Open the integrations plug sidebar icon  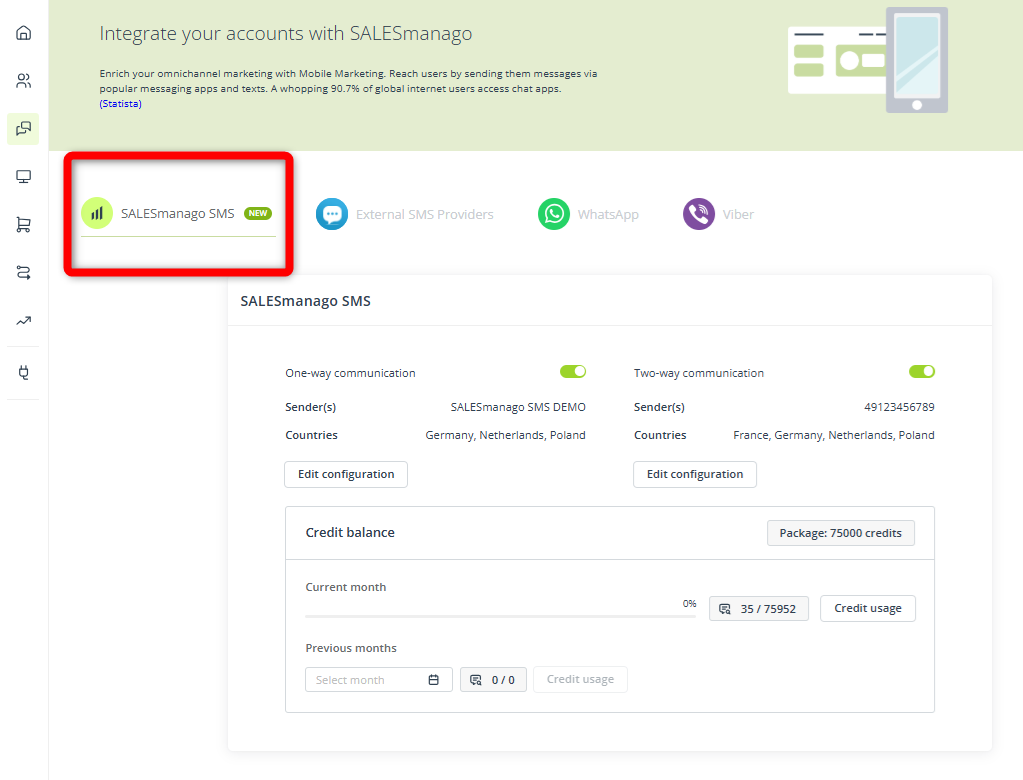coord(23,373)
